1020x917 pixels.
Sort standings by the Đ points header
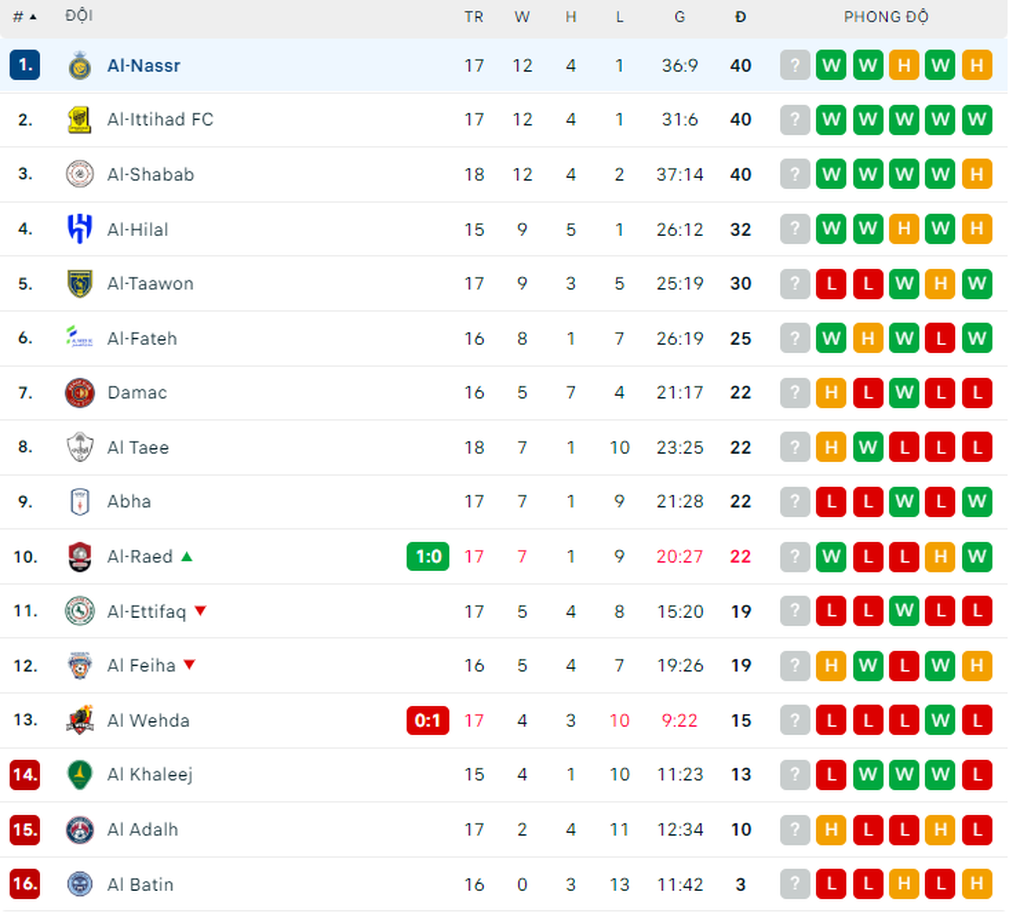click(x=740, y=17)
